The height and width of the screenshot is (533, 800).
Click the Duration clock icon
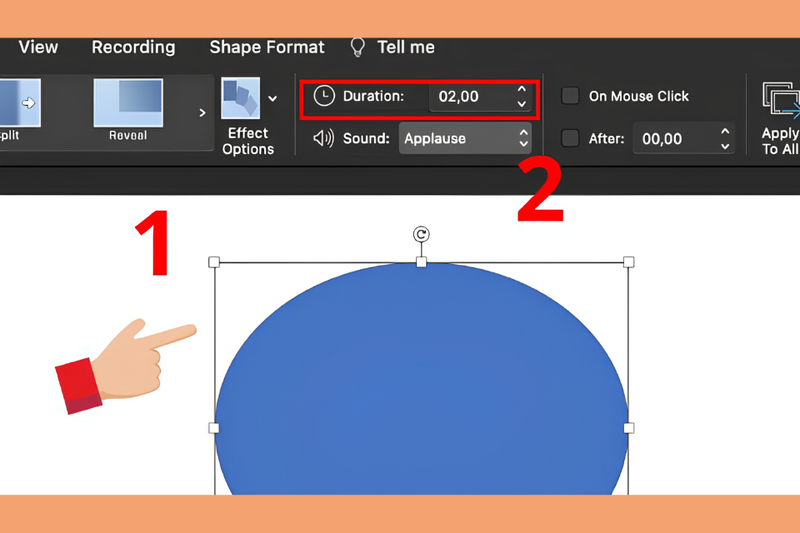click(x=324, y=96)
